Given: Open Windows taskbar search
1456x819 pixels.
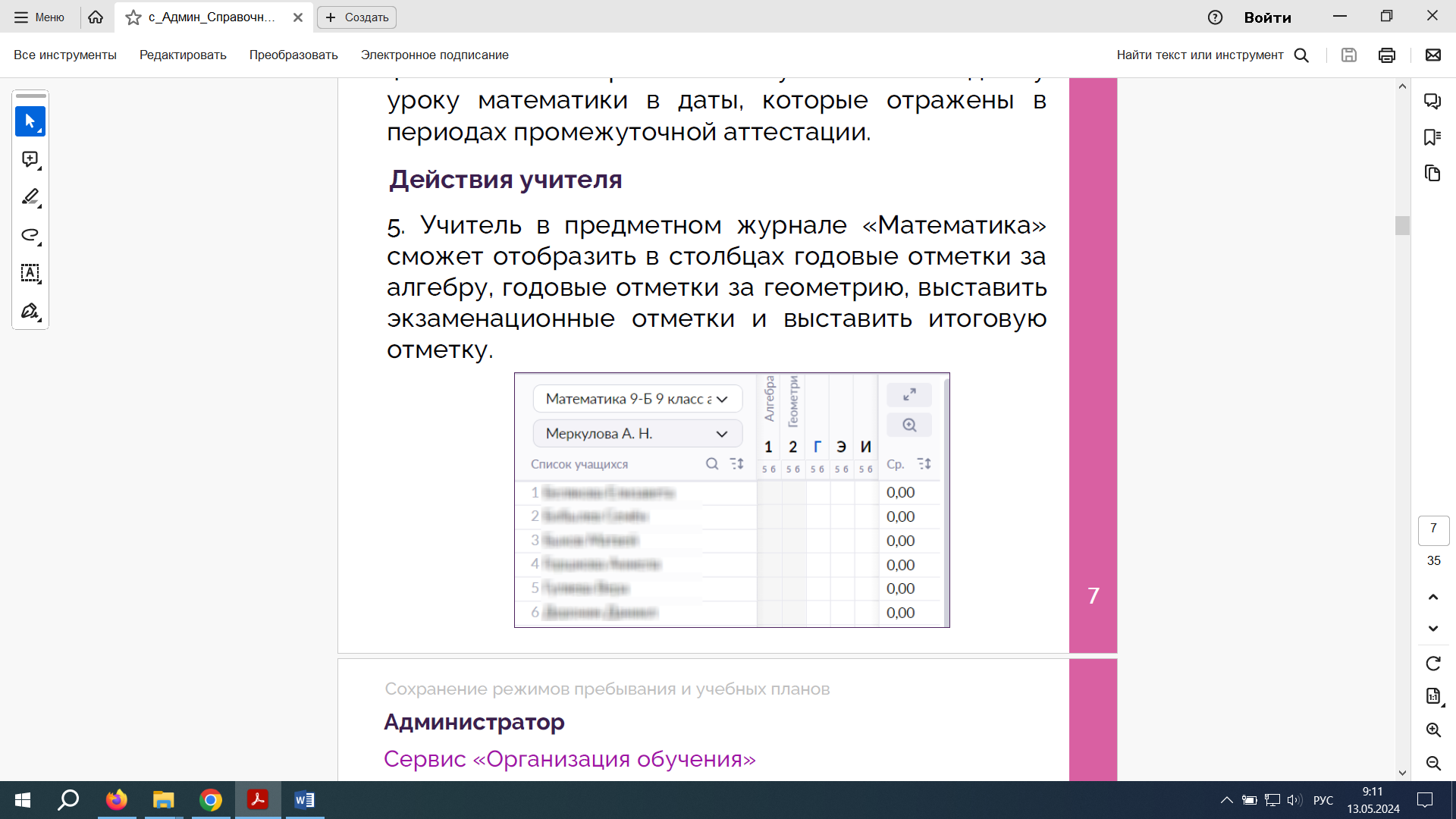Looking at the screenshot, I should point(69,800).
